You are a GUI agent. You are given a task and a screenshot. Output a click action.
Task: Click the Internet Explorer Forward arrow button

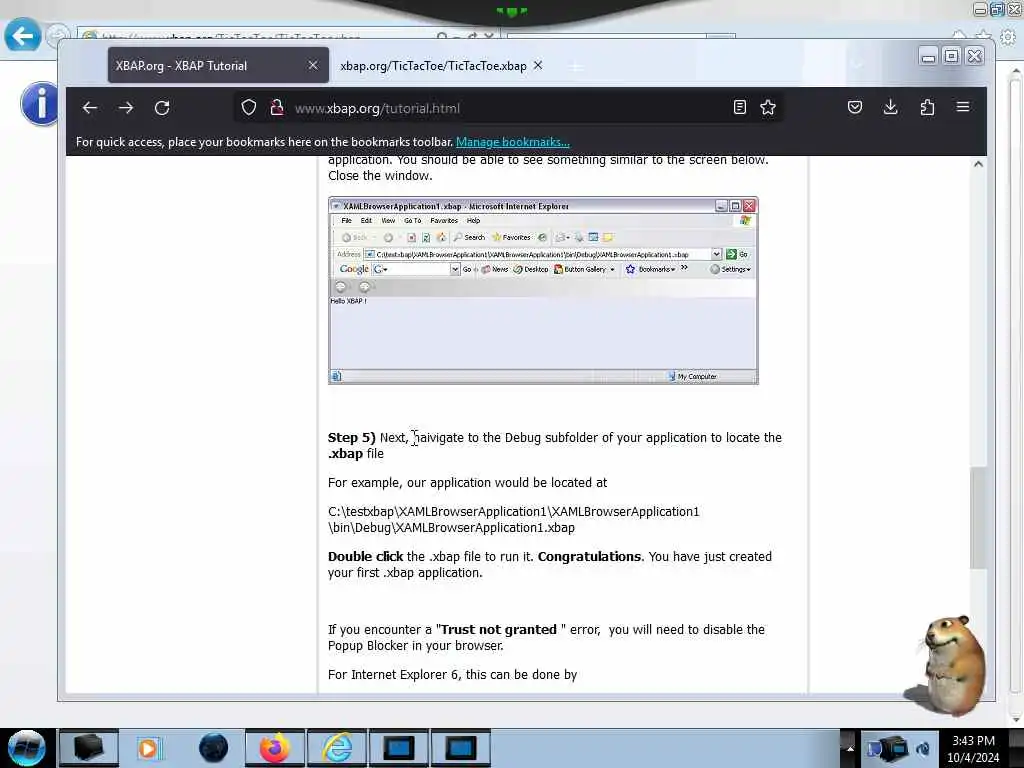[x=57, y=36]
